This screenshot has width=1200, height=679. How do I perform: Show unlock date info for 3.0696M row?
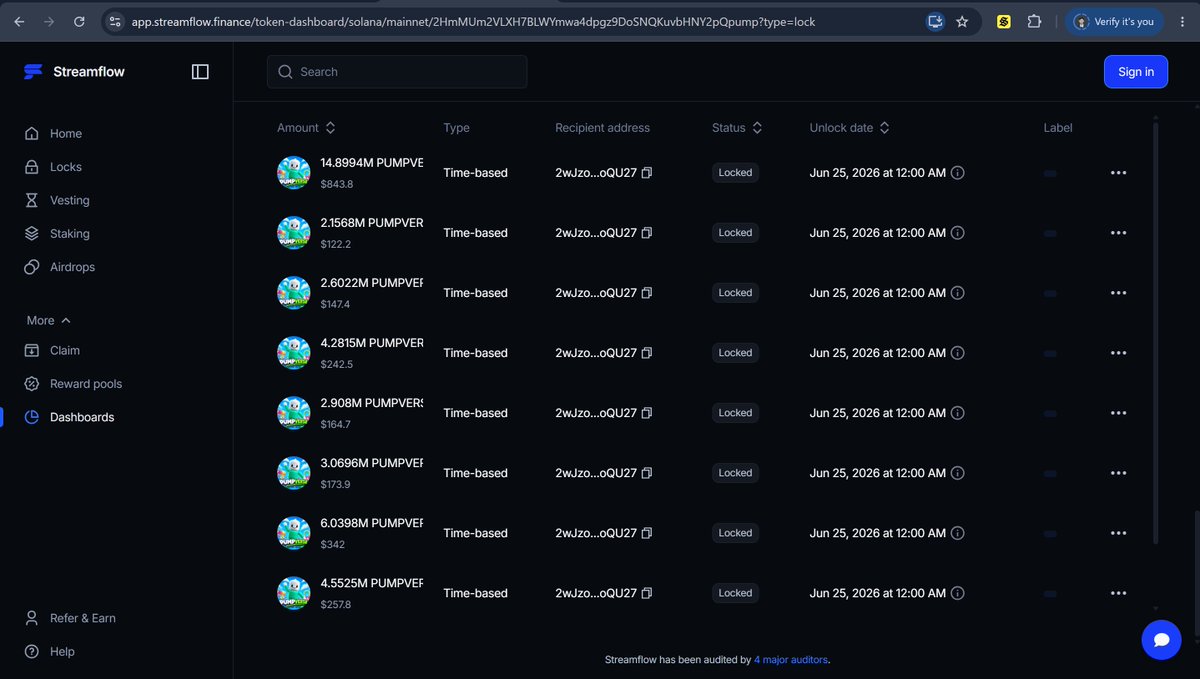[957, 473]
